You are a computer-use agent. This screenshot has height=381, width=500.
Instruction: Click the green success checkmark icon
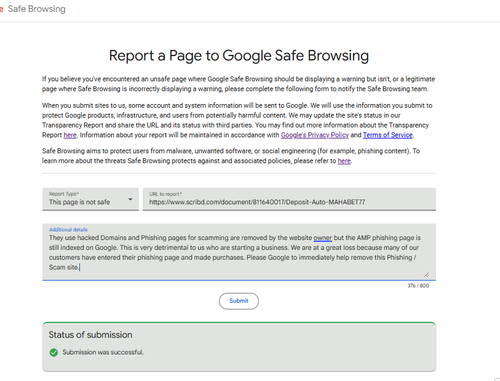tap(54, 352)
